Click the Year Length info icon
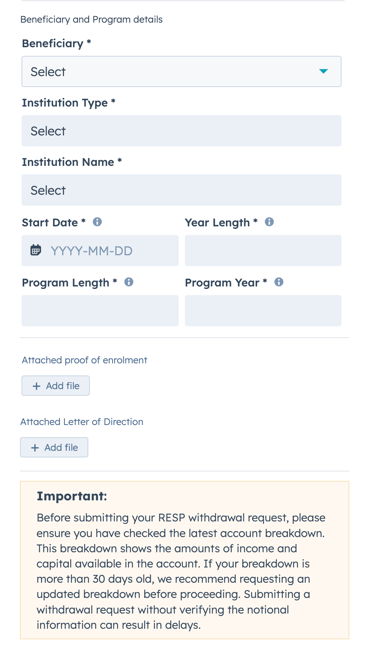Screen dimensions: 372x651 click(x=269, y=222)
